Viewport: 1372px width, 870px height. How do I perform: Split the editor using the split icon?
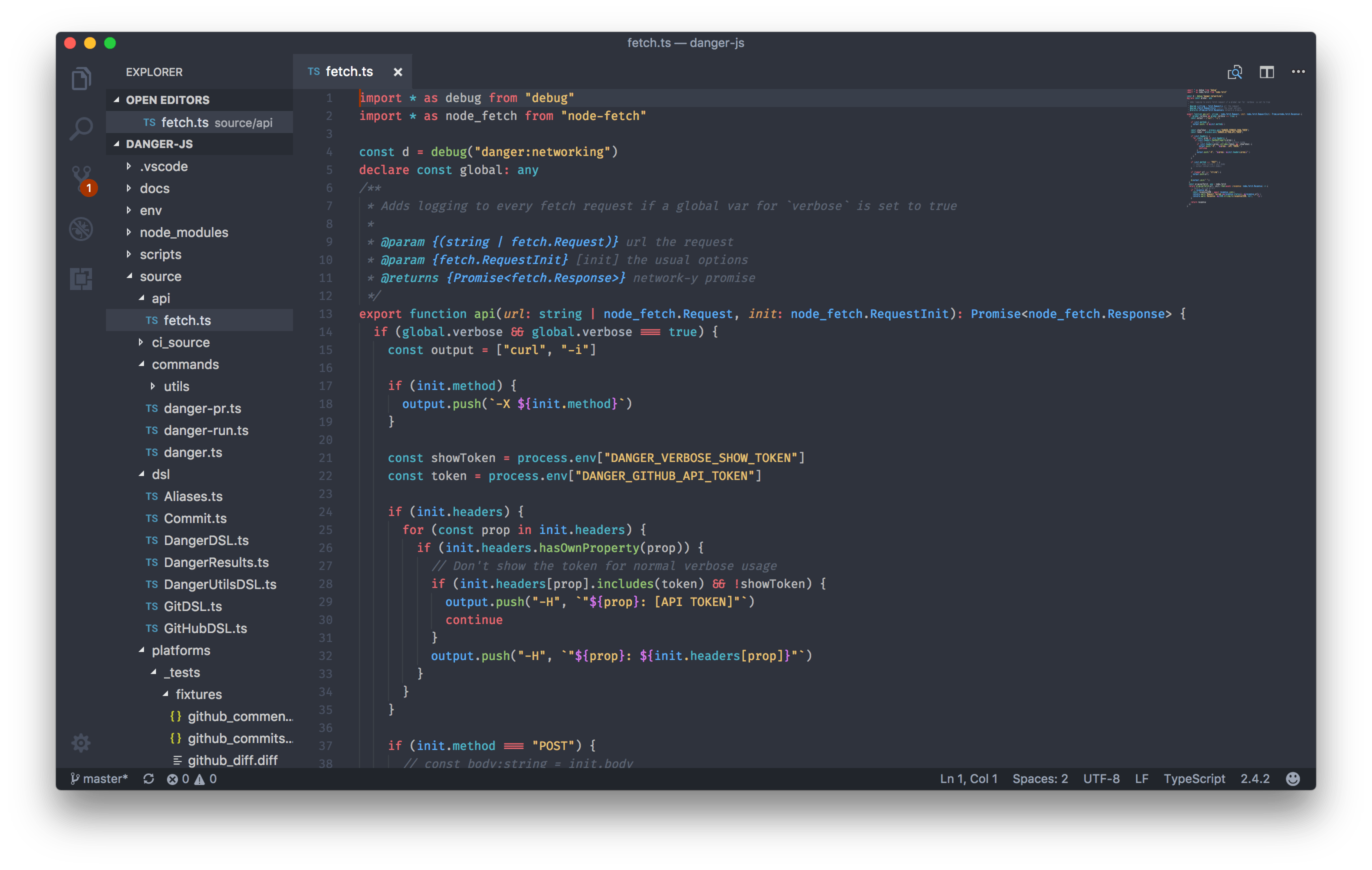click(1267, 72)
